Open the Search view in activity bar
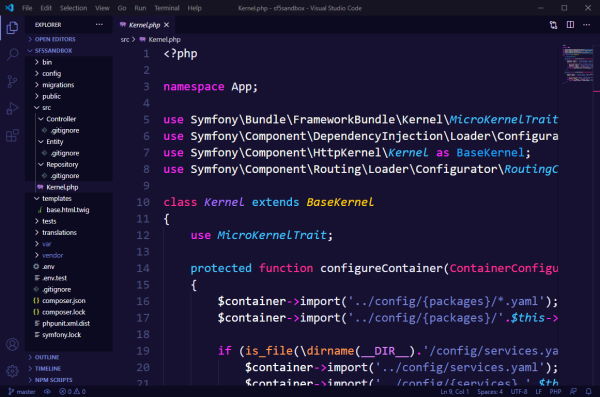Image resolution: width=600 pixels, height=397 pixels. pyautogui.click(x=12, y=54)
